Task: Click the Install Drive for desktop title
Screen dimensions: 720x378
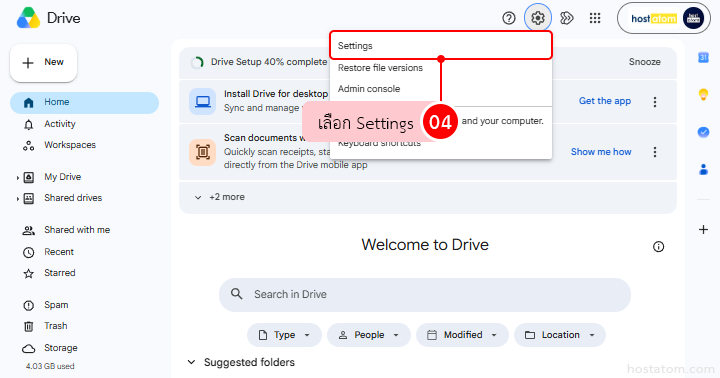Action: 276,94
